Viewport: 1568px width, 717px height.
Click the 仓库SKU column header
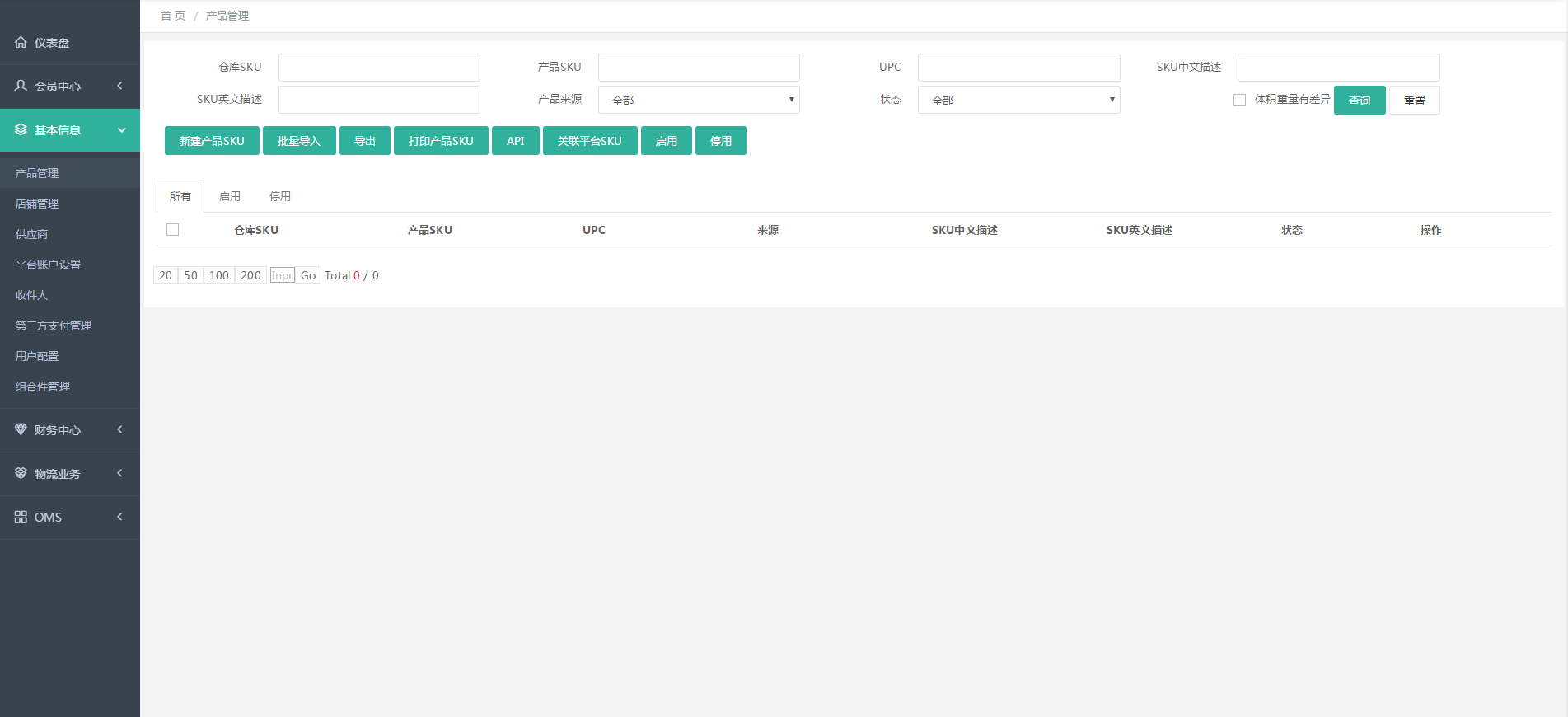pos(256,230)
